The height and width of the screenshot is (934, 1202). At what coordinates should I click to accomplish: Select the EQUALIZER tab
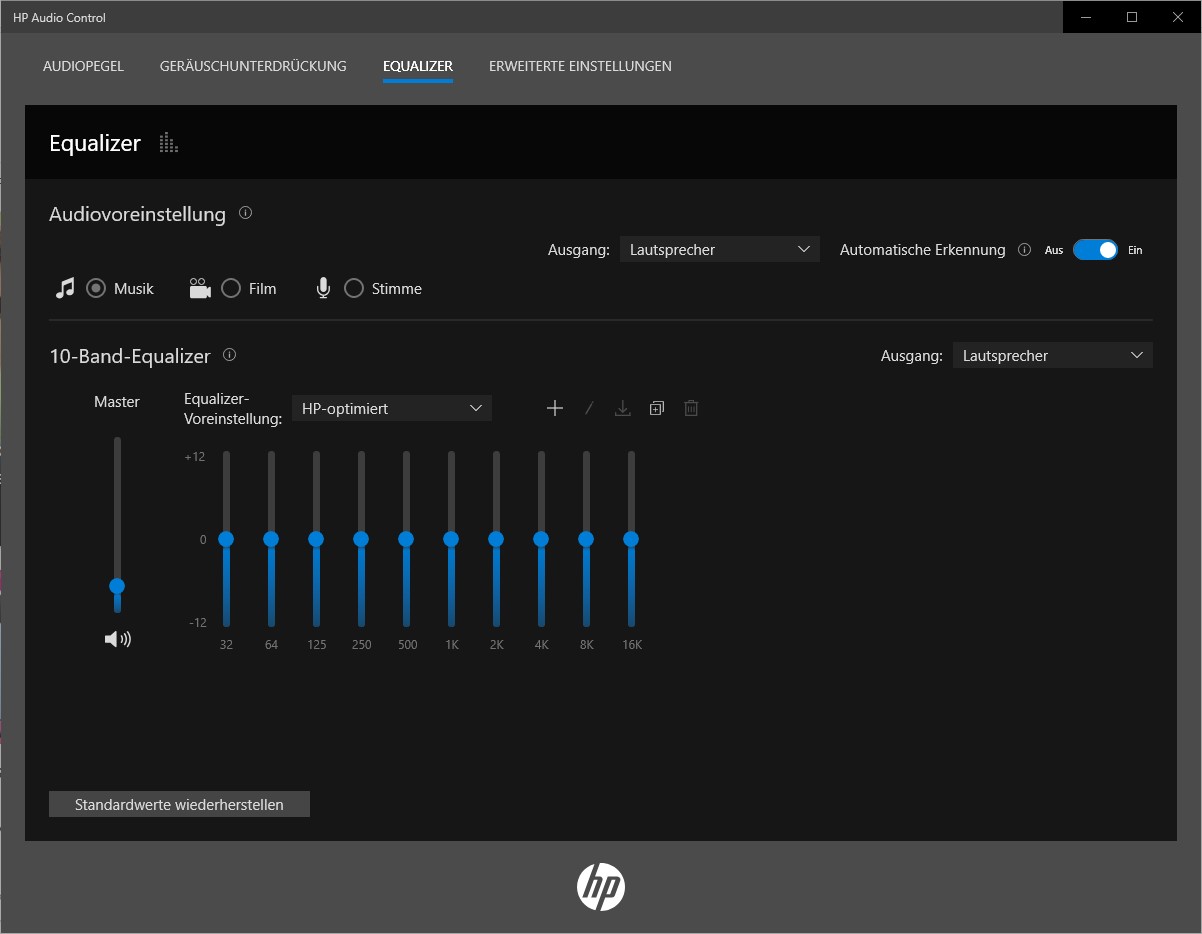coord(418,66)
